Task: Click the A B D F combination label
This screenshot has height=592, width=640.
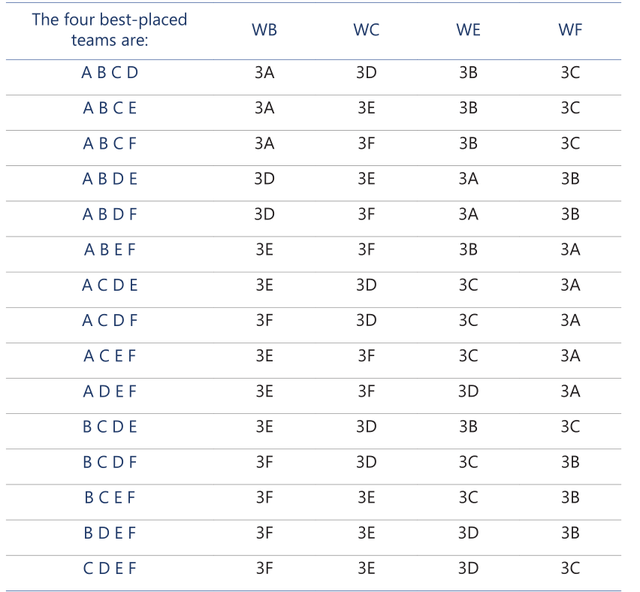Action: pyautogui.click(x=110, y=214)
